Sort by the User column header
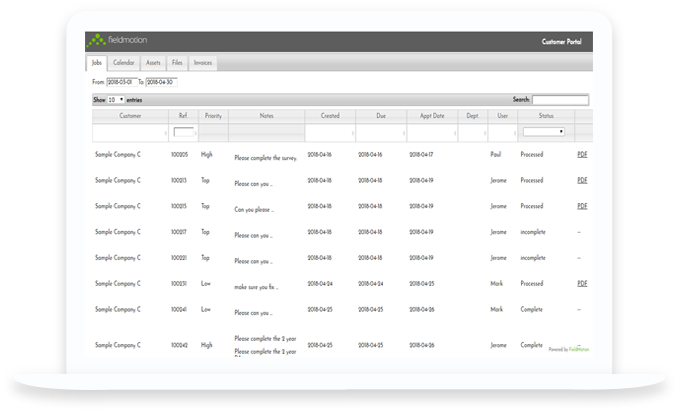The height and width of the screenshot is (410, 680). click(503, 116)
